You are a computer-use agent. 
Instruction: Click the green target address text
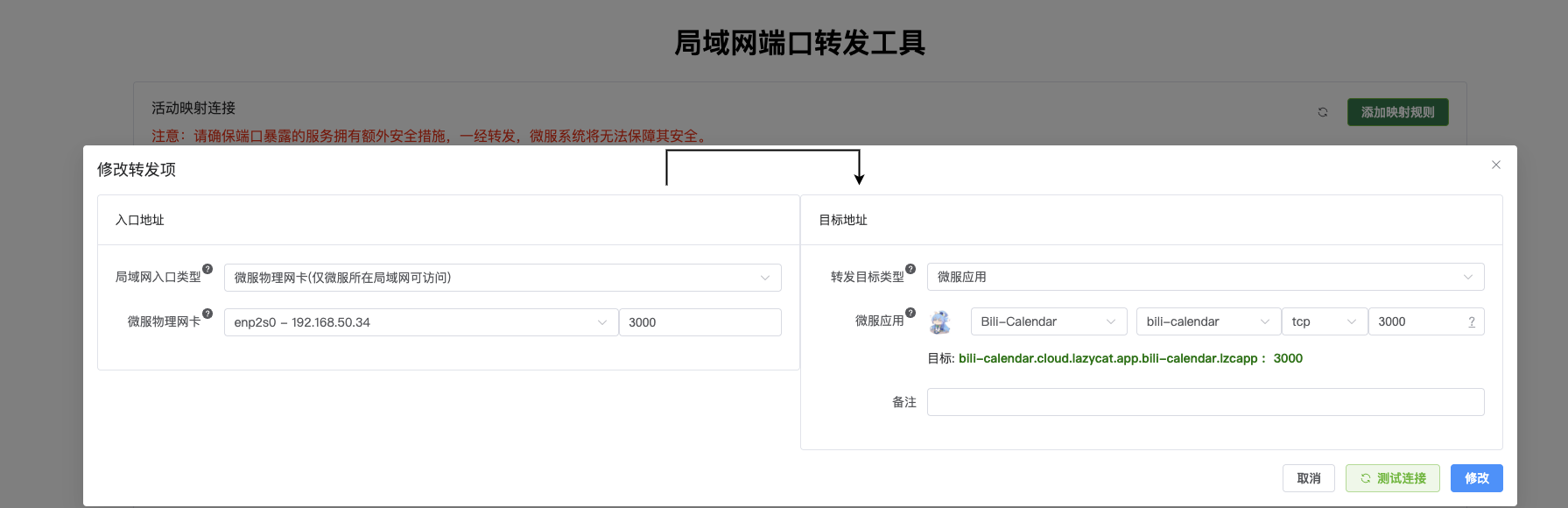[x=1130, y=358]
